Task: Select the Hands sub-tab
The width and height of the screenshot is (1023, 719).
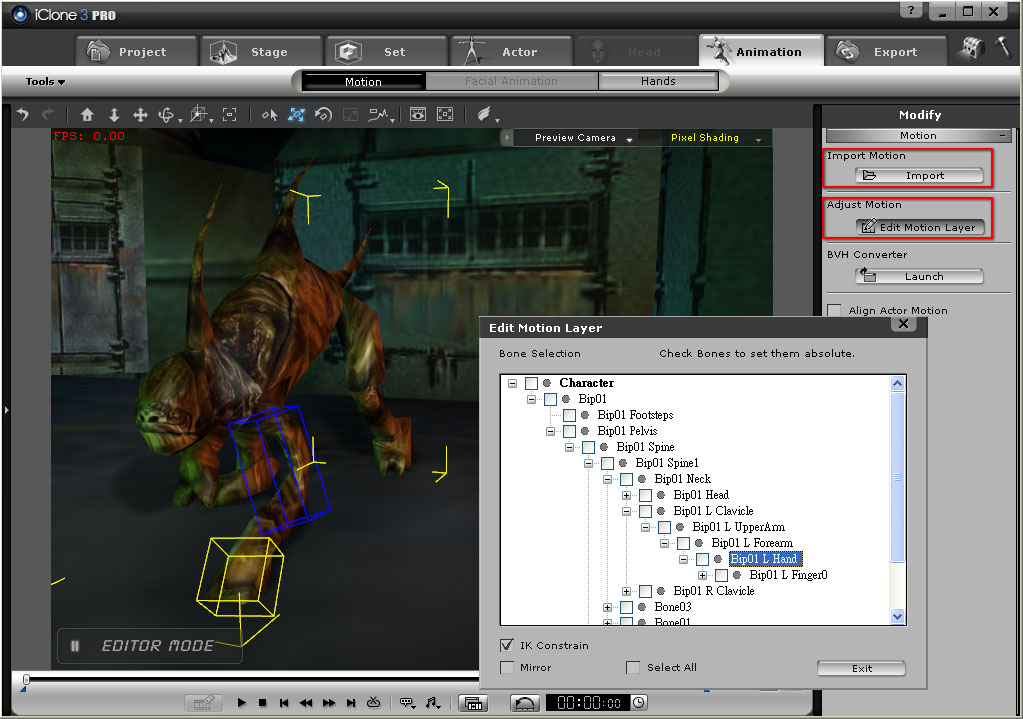Action: (x=658, y=81)
